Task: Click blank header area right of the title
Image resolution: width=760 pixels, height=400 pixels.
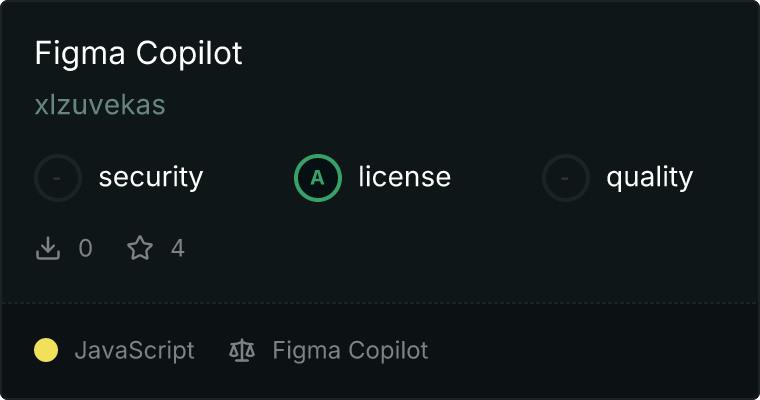Action: 500,54
